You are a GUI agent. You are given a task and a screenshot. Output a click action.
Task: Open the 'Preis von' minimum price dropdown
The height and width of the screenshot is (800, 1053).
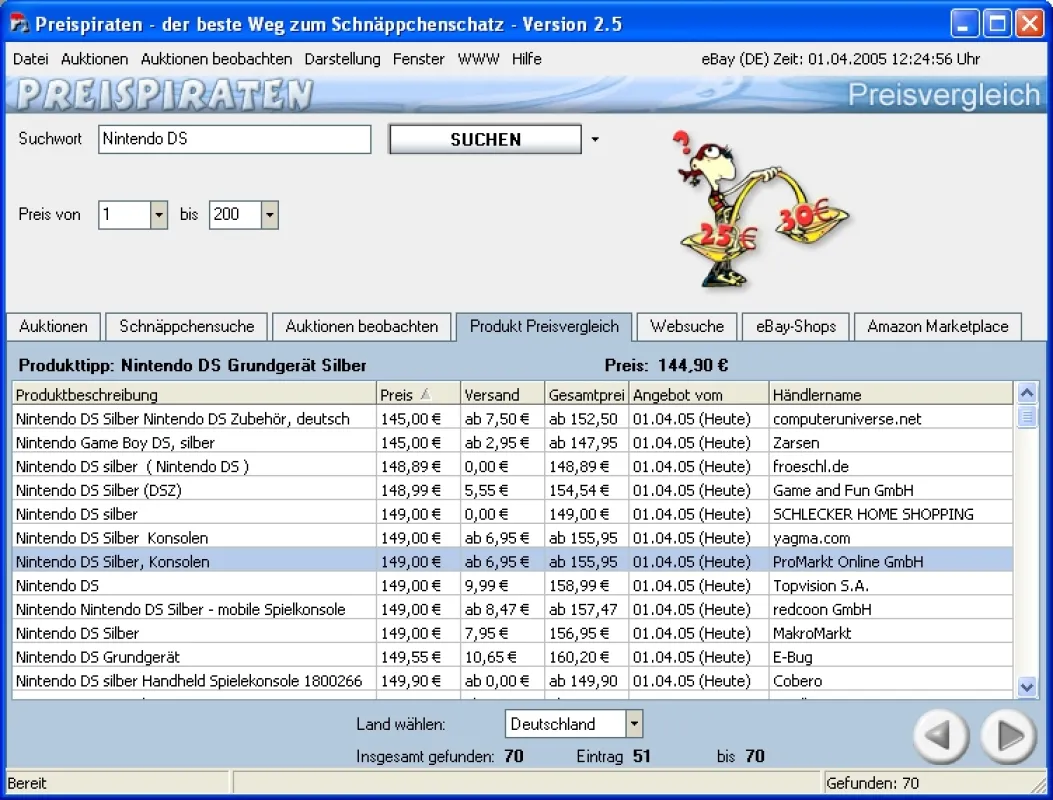pos(158,215)
